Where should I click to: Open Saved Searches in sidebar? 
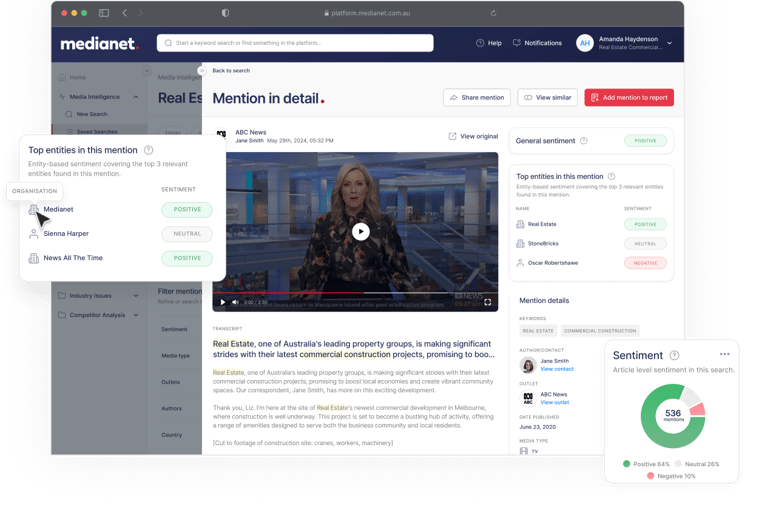(92, 131)
